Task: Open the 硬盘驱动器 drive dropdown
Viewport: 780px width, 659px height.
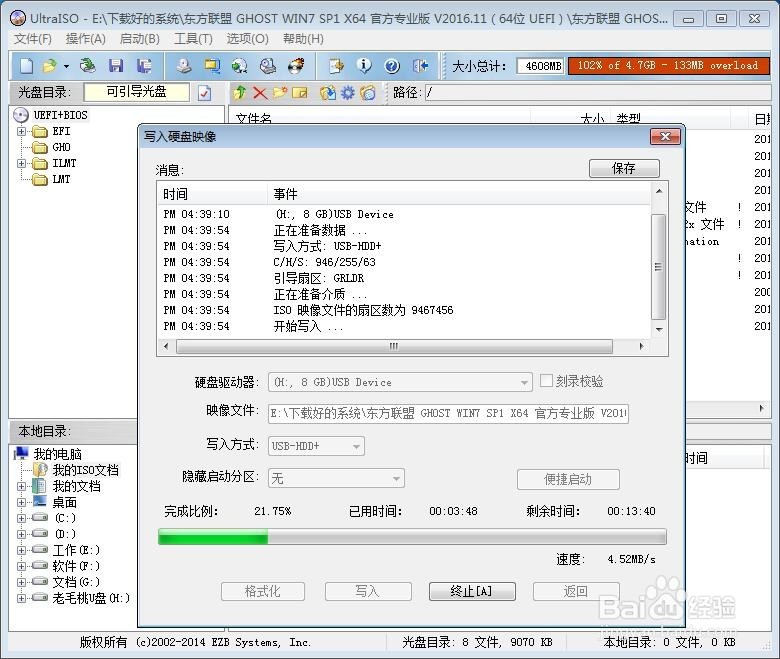Action: pos(523,382)
